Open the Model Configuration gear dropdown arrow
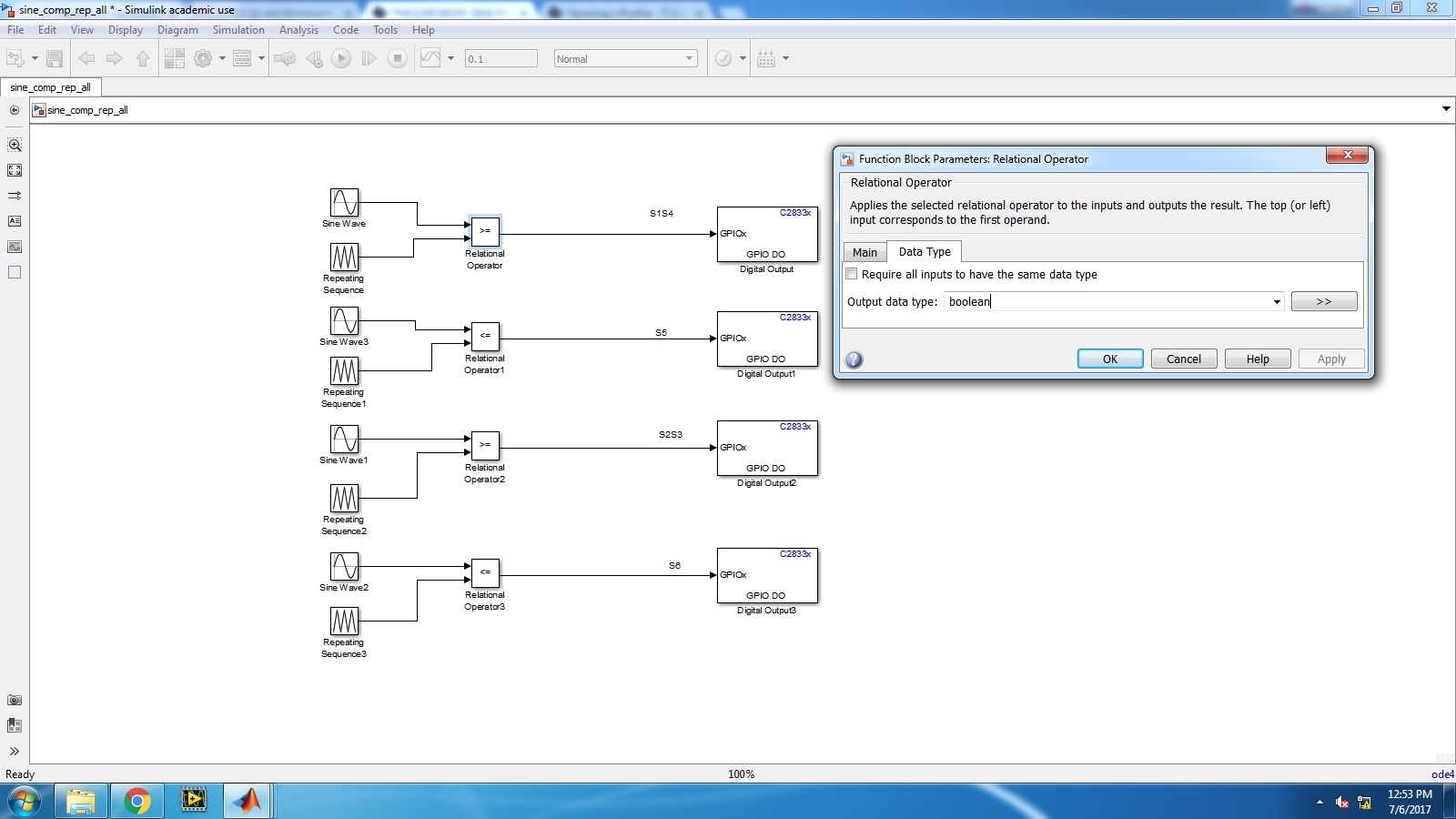Viewport: 1456px width, 819px height. point(222,58)
